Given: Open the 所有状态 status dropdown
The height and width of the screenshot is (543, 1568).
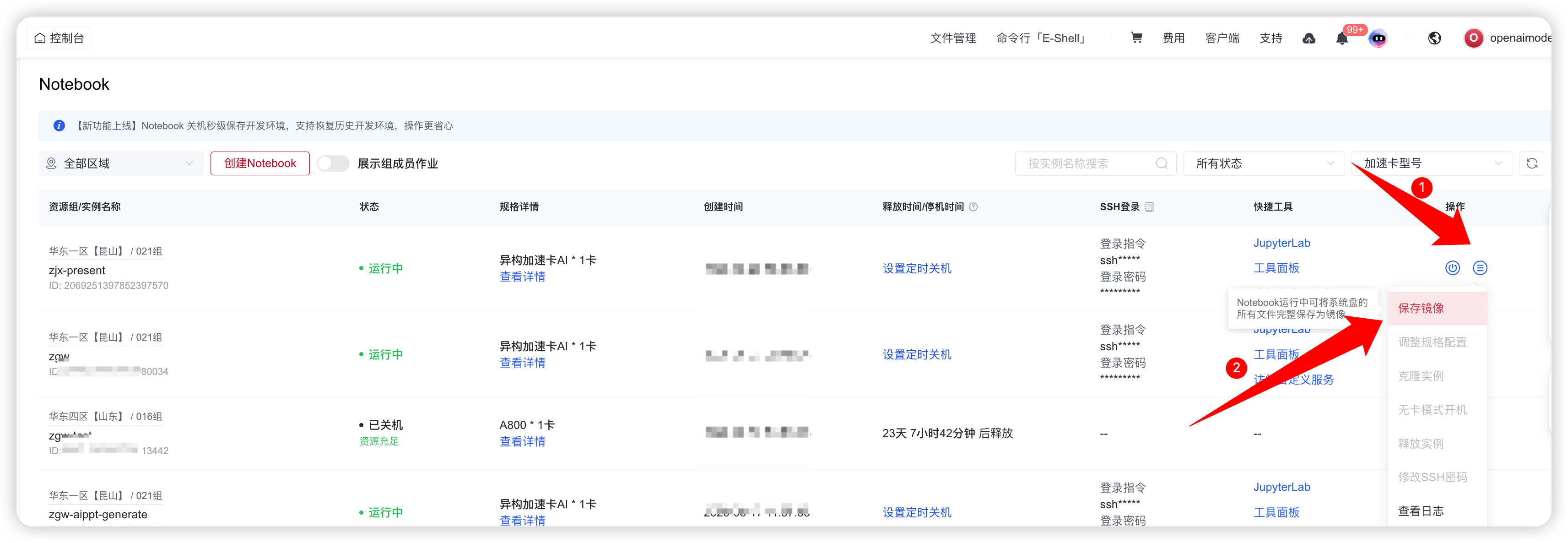Looking at the screenshot, I should pos(1264,163).
